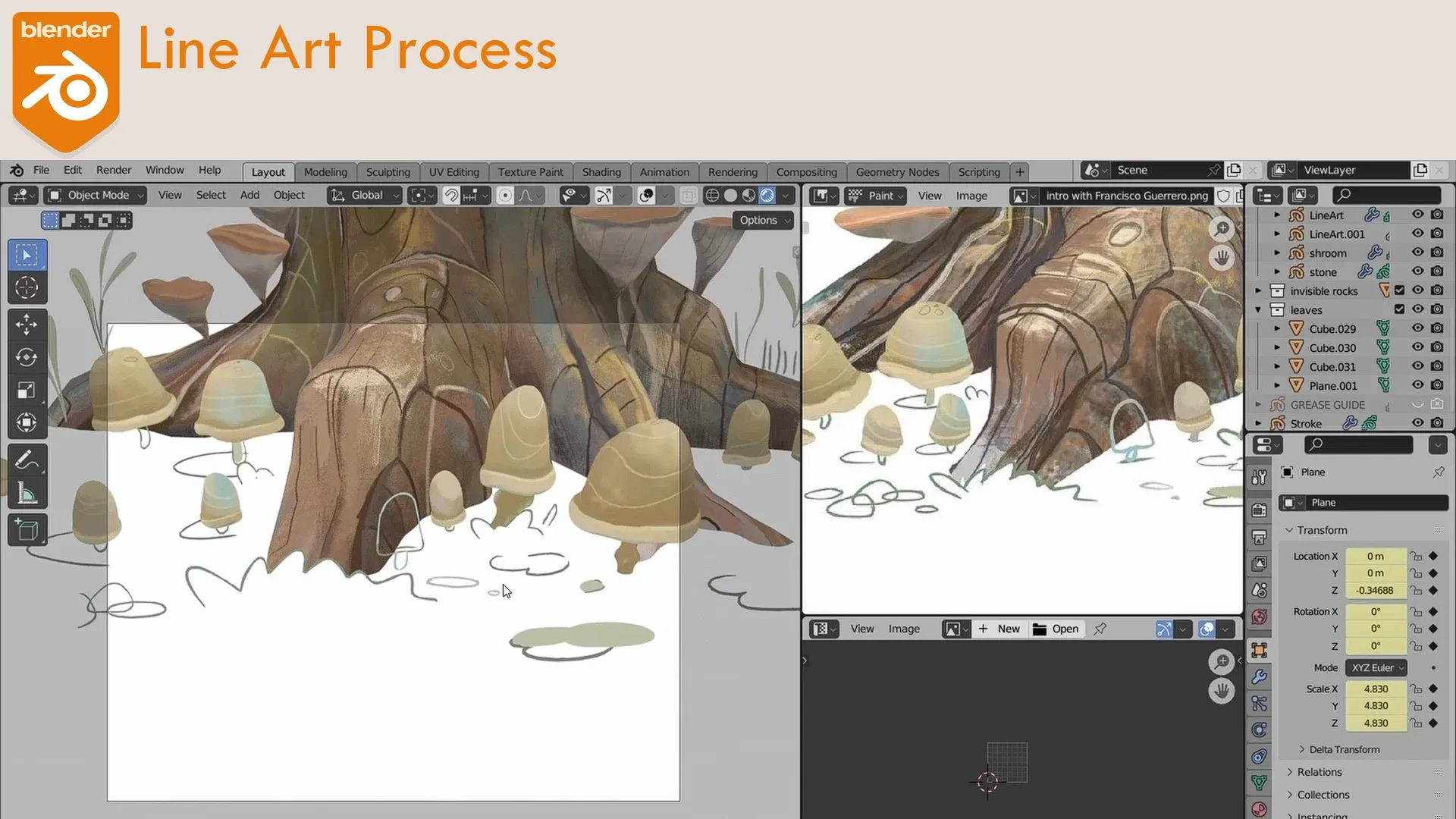Toggle visibility of LineArt object

pyautogui.click(x=1418, y=215)
